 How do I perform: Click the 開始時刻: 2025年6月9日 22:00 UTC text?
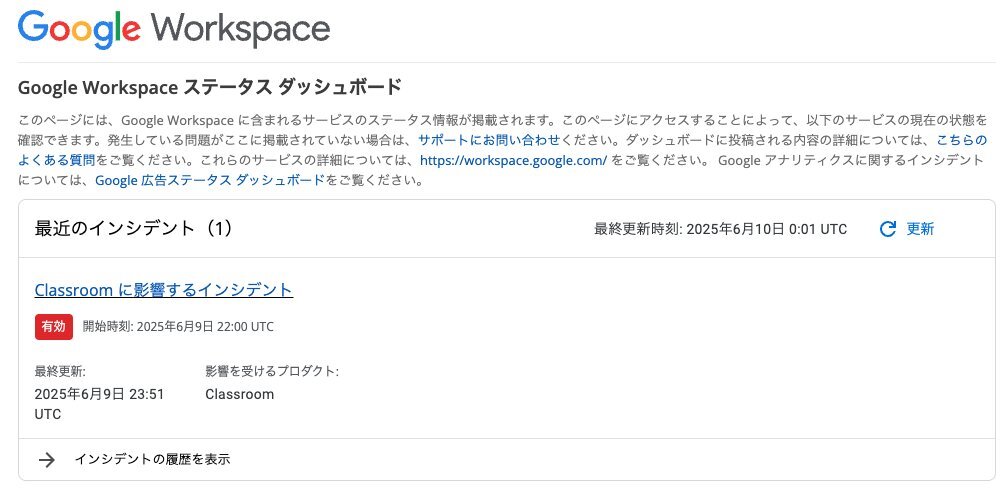pos(178,327)
